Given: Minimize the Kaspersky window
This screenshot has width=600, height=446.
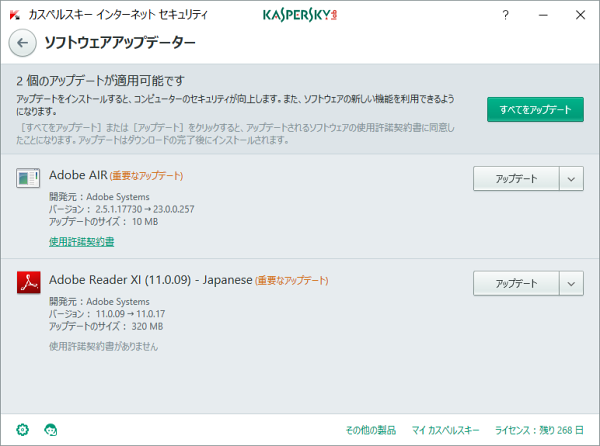Looking at the screenshot, I should (543, 15).
